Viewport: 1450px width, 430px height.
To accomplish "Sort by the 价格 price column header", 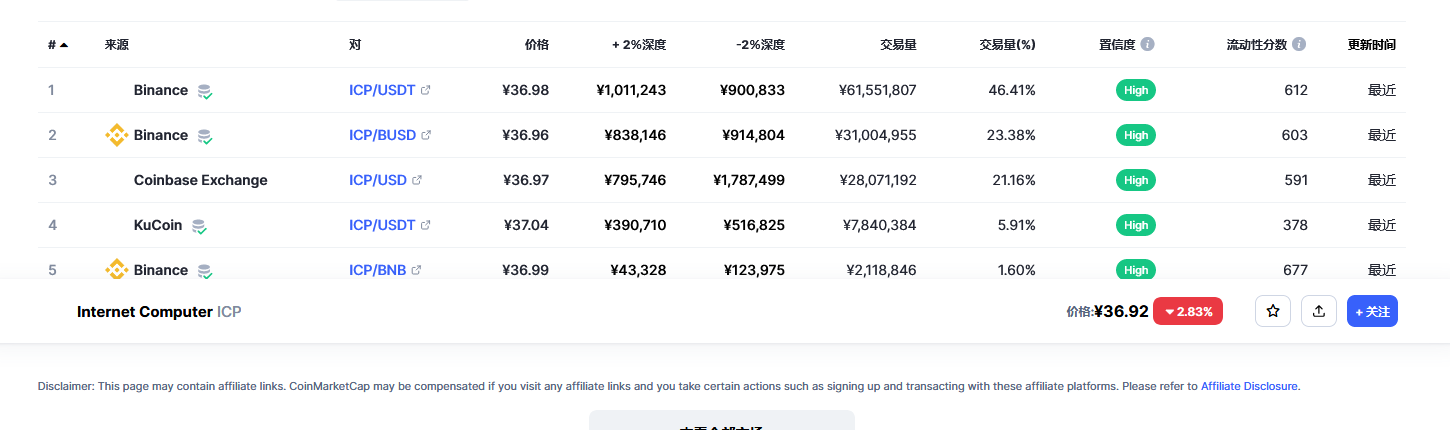I will [x=536, y=45].
